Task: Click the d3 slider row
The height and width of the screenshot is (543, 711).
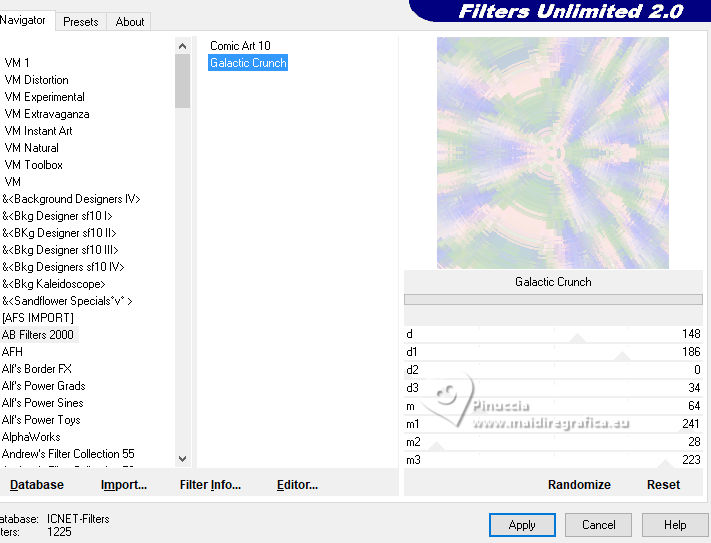Action: coord(553,388)
